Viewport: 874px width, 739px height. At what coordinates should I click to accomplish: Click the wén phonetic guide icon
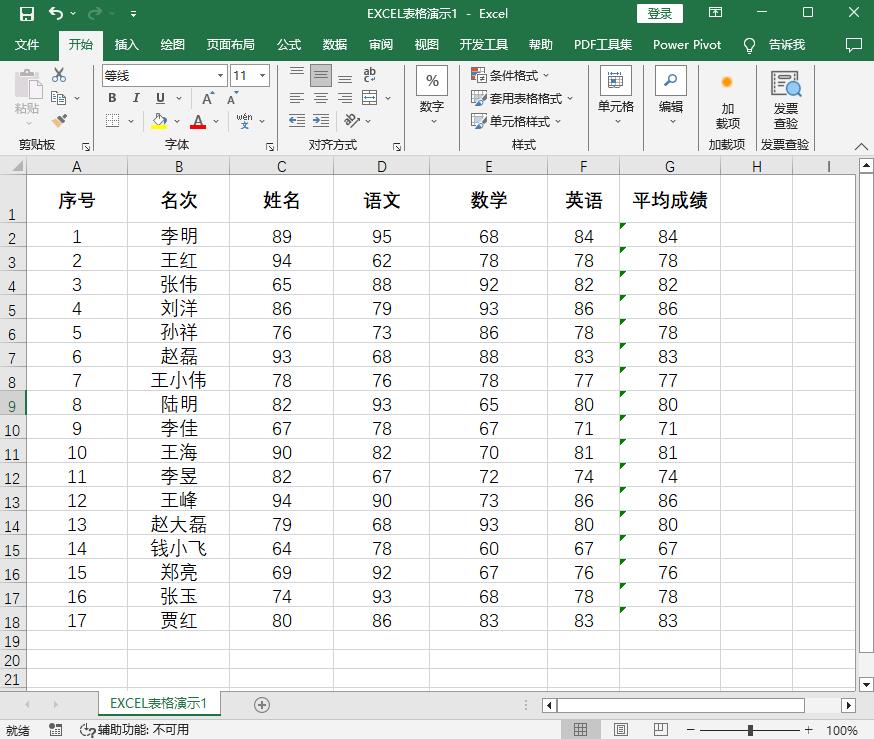pos(244,121)
